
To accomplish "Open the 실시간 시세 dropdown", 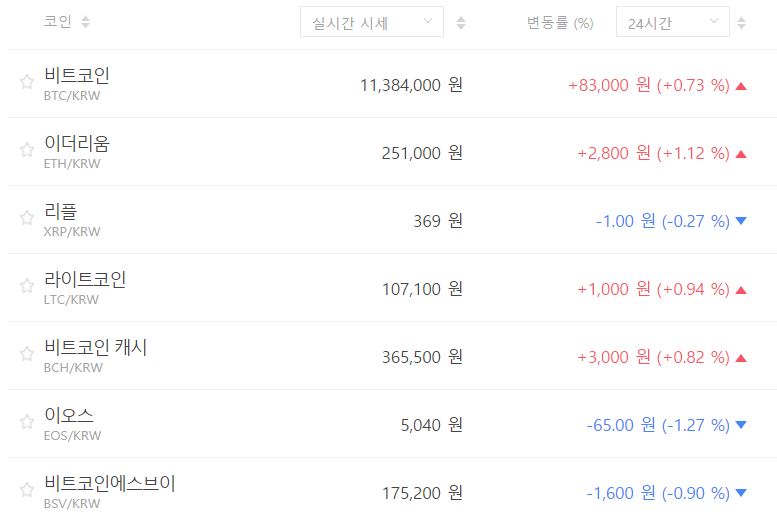I will point(372,22).
